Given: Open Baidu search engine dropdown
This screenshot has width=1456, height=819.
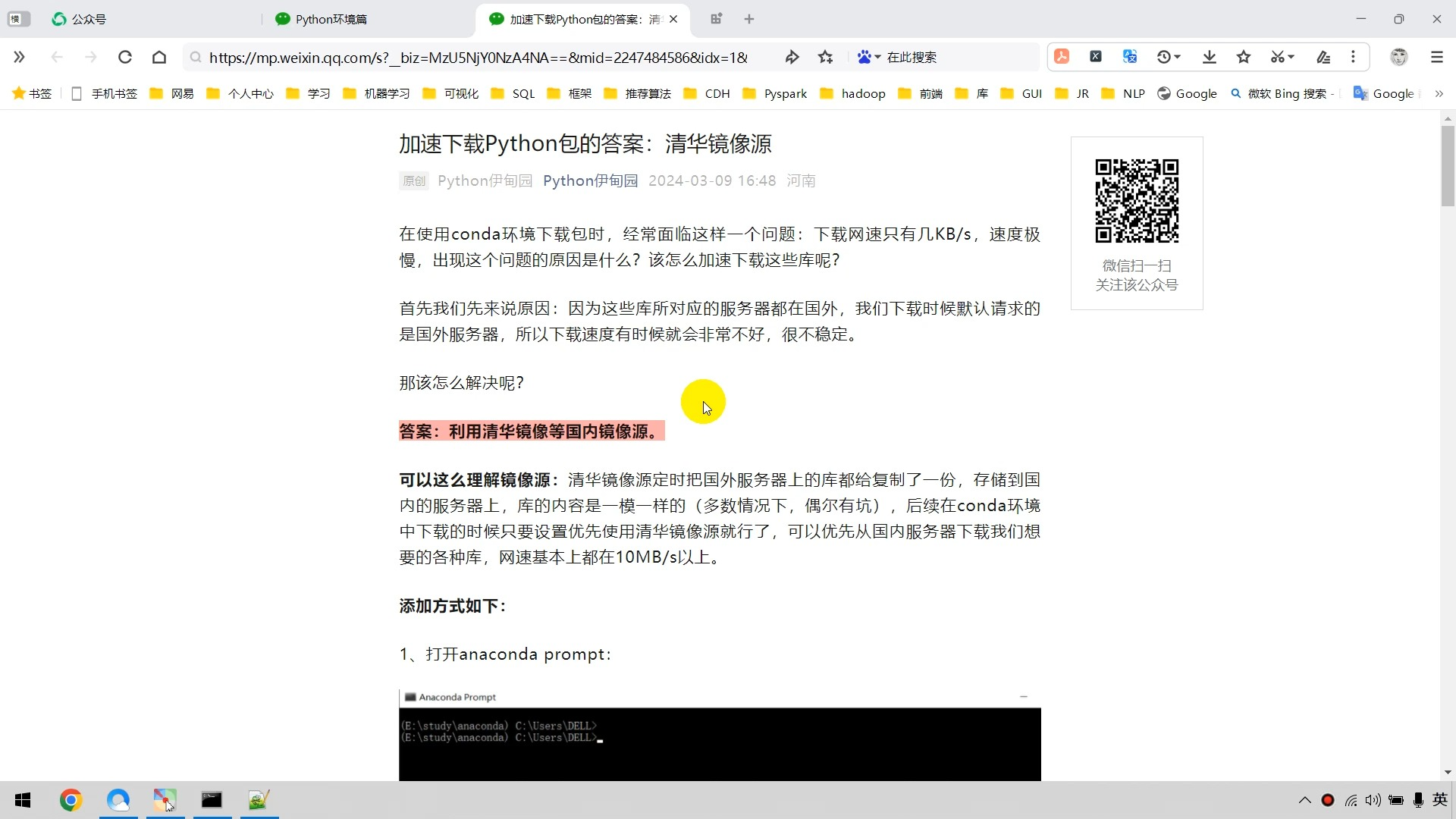Looking at the screenshot, I should 869,57.
